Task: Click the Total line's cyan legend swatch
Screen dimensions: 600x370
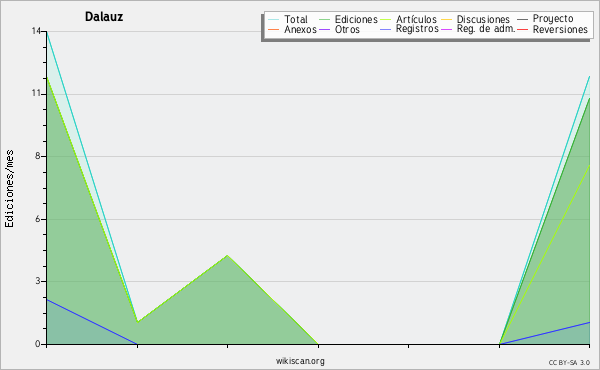Action: click(273, 19)
